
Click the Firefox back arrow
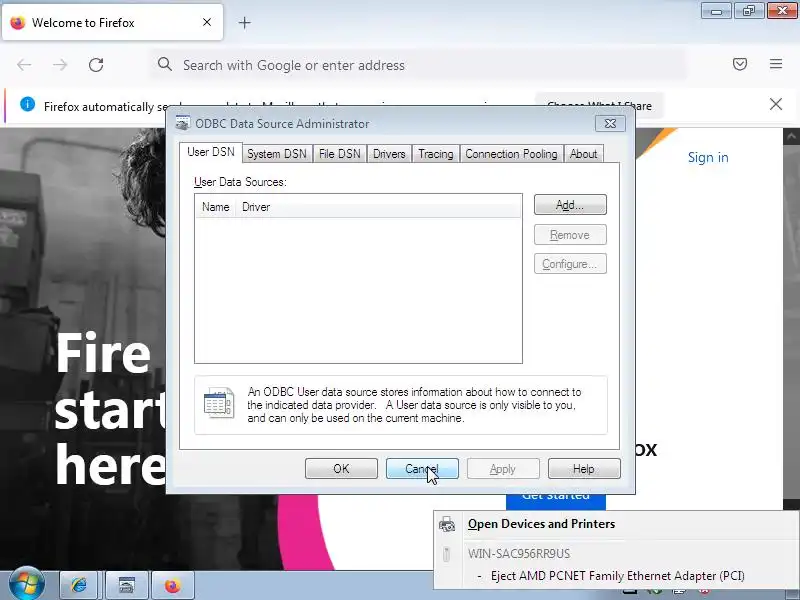click(x=24, y=65)
